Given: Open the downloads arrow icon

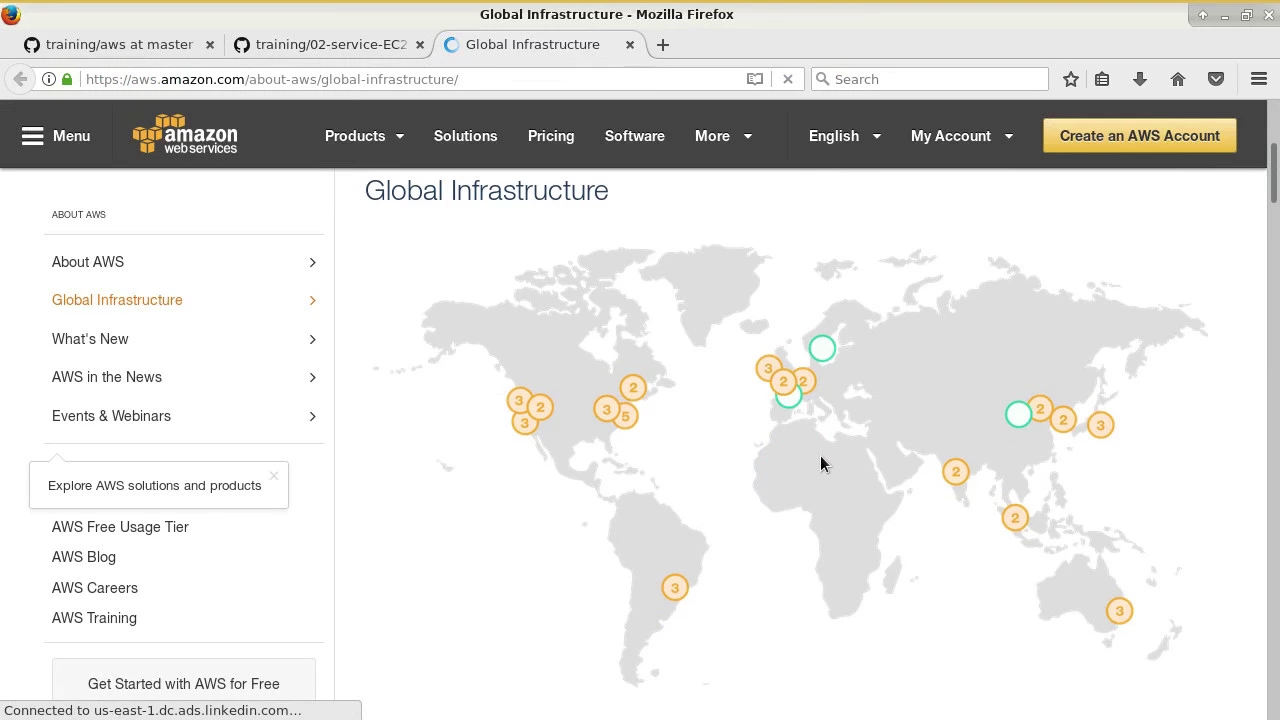Looking at the screenshot, I should click(x=1140, y=79).
